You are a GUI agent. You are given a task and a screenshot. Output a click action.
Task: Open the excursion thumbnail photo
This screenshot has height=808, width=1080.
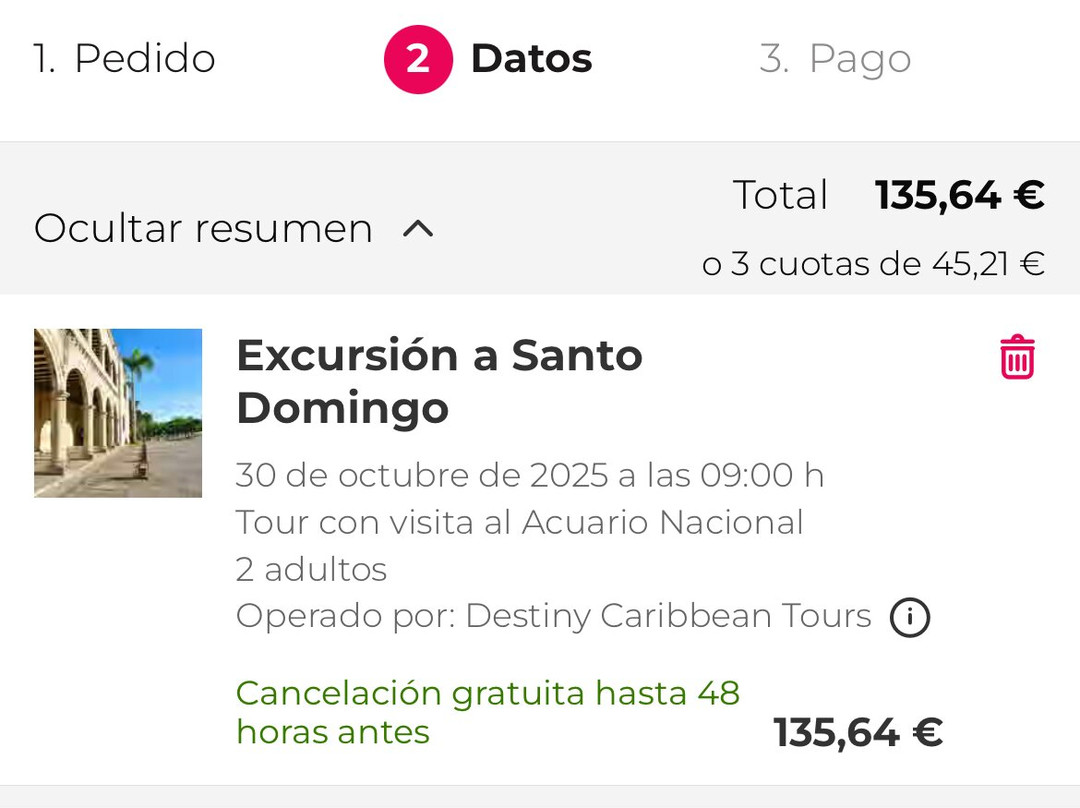tap(118, 413)
